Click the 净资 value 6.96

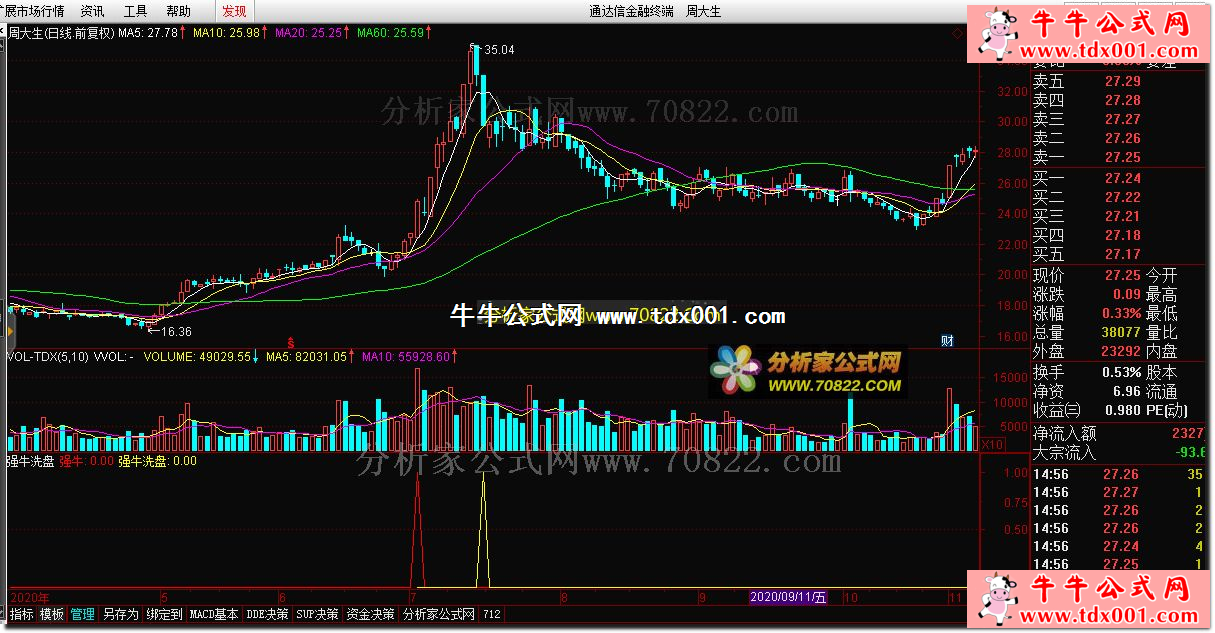[x=1127, y=392]
